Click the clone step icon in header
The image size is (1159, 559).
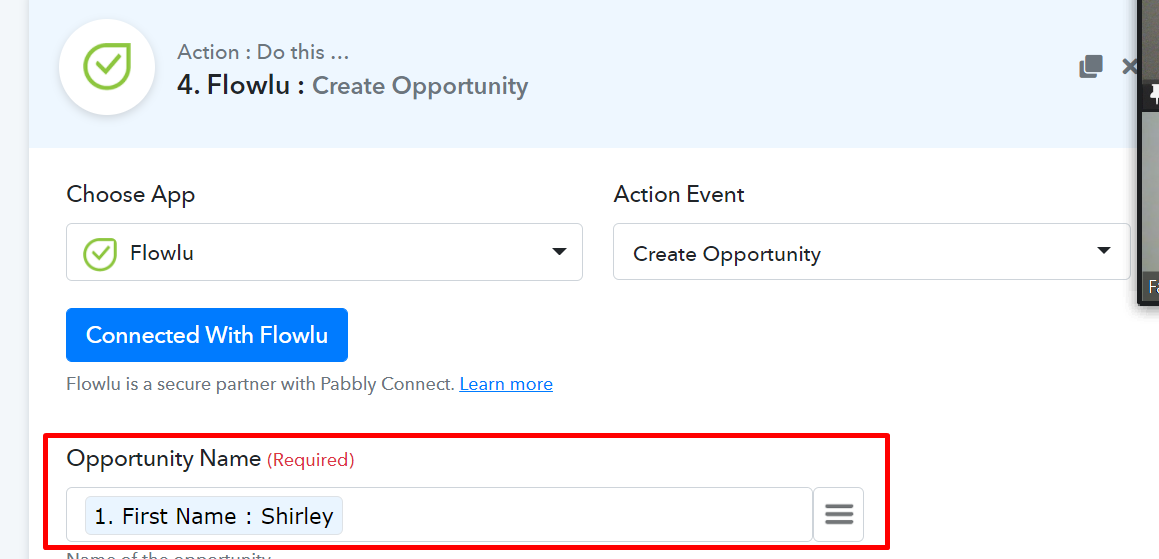pos(1091,67)
